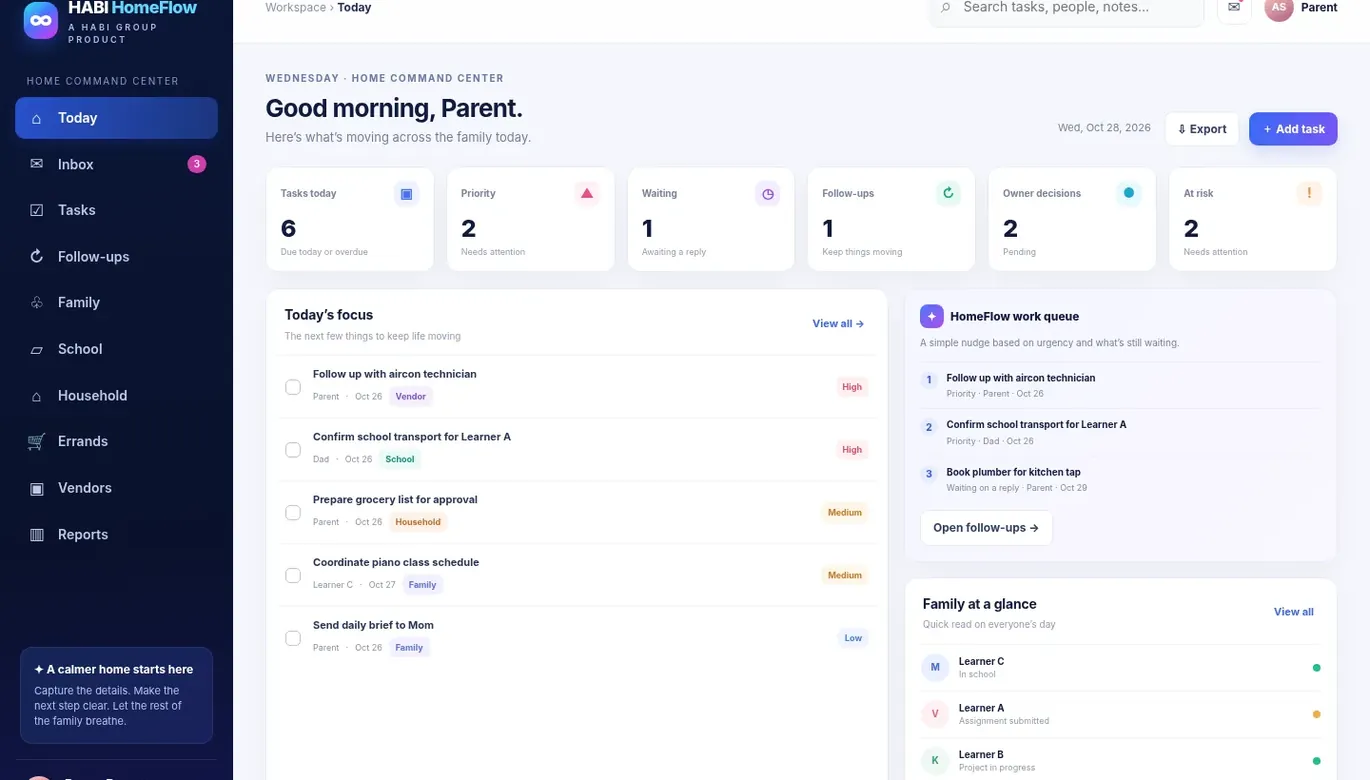Image resolution: width=1370 pixels, height=780 pixels.
Task: Open Errands in the sidebar
Action: point(116,442)
